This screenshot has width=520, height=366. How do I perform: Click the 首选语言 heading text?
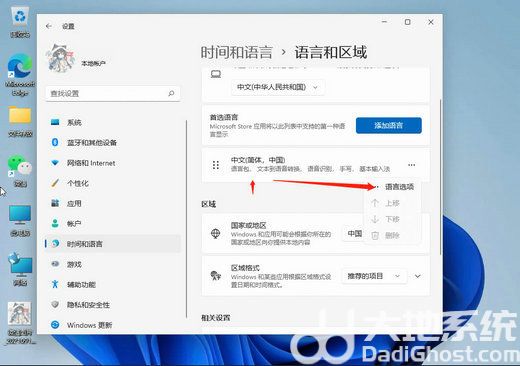(224, 117)
